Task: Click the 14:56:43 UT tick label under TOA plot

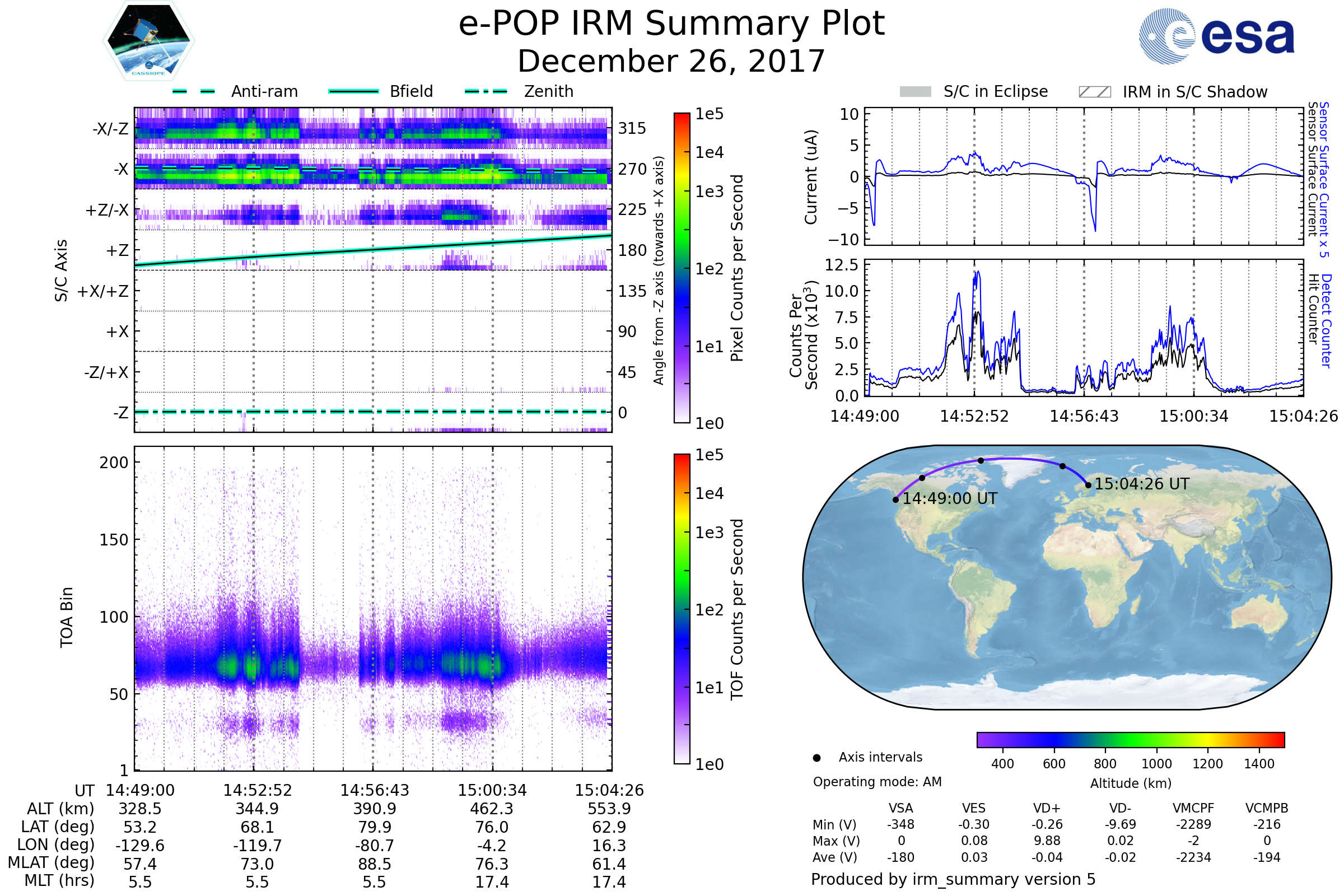Action: coord(374,790)
